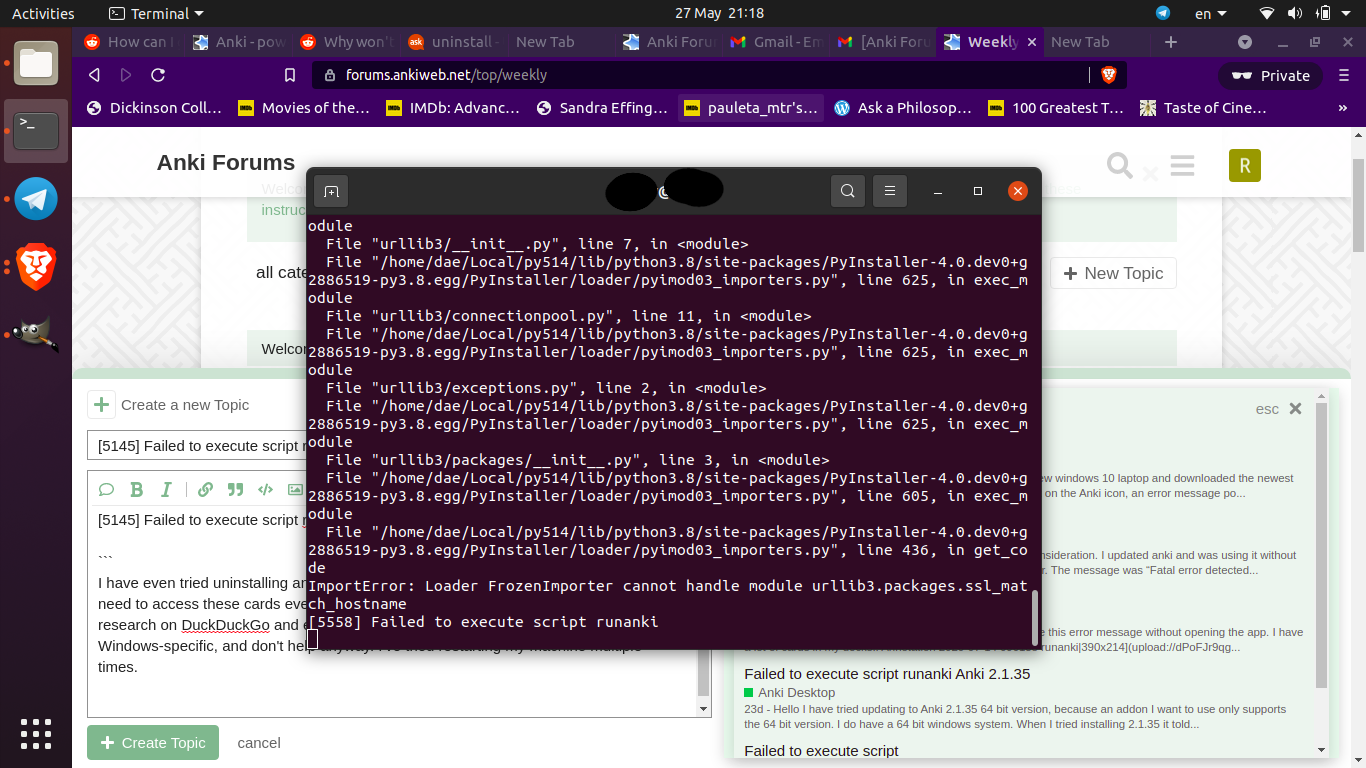1366x768 pixels.
Task: Go back using the browser back arrow
Action: pos(94,75)
